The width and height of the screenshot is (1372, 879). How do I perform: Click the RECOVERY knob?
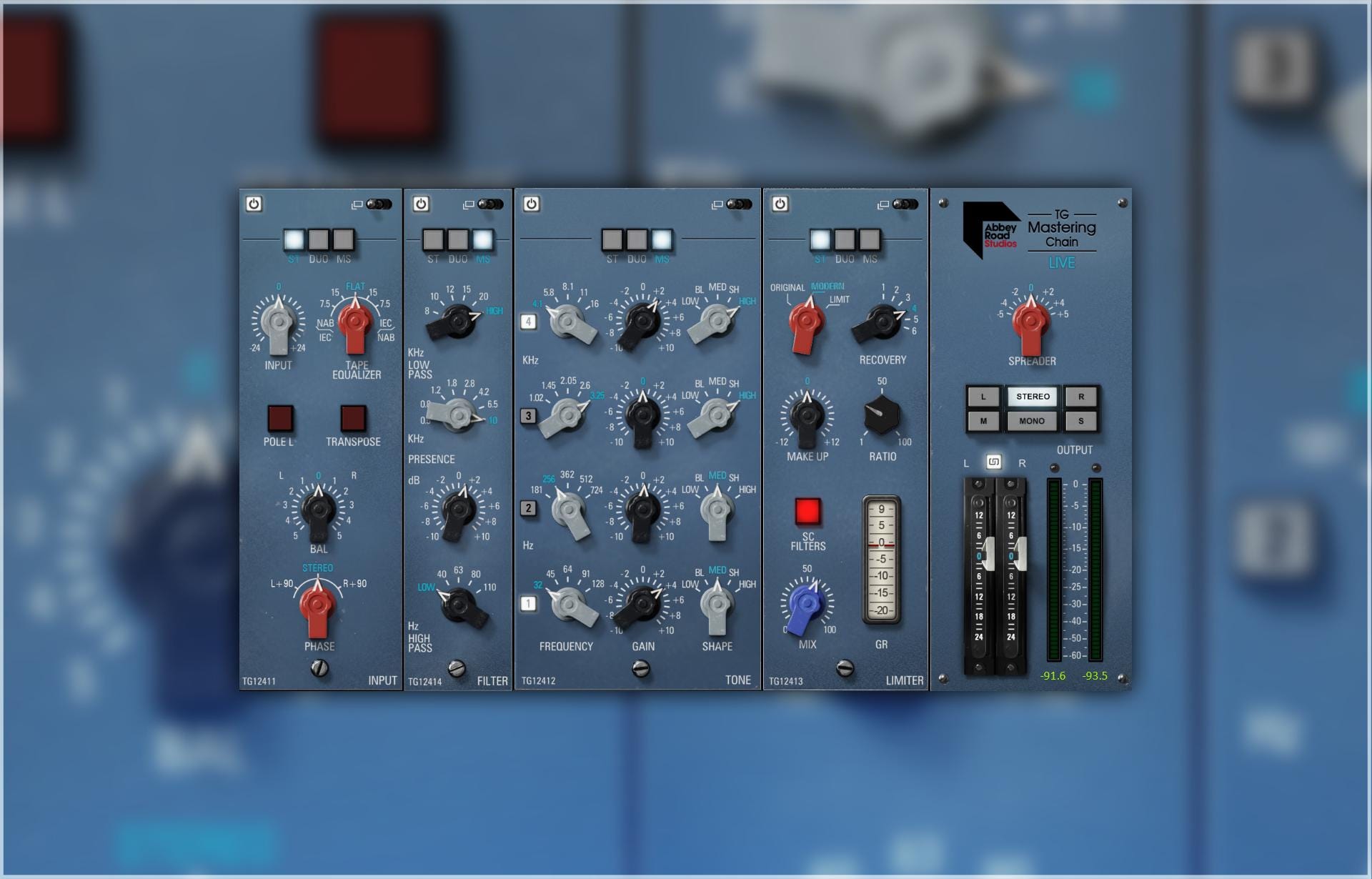click(x=879, y=323)
